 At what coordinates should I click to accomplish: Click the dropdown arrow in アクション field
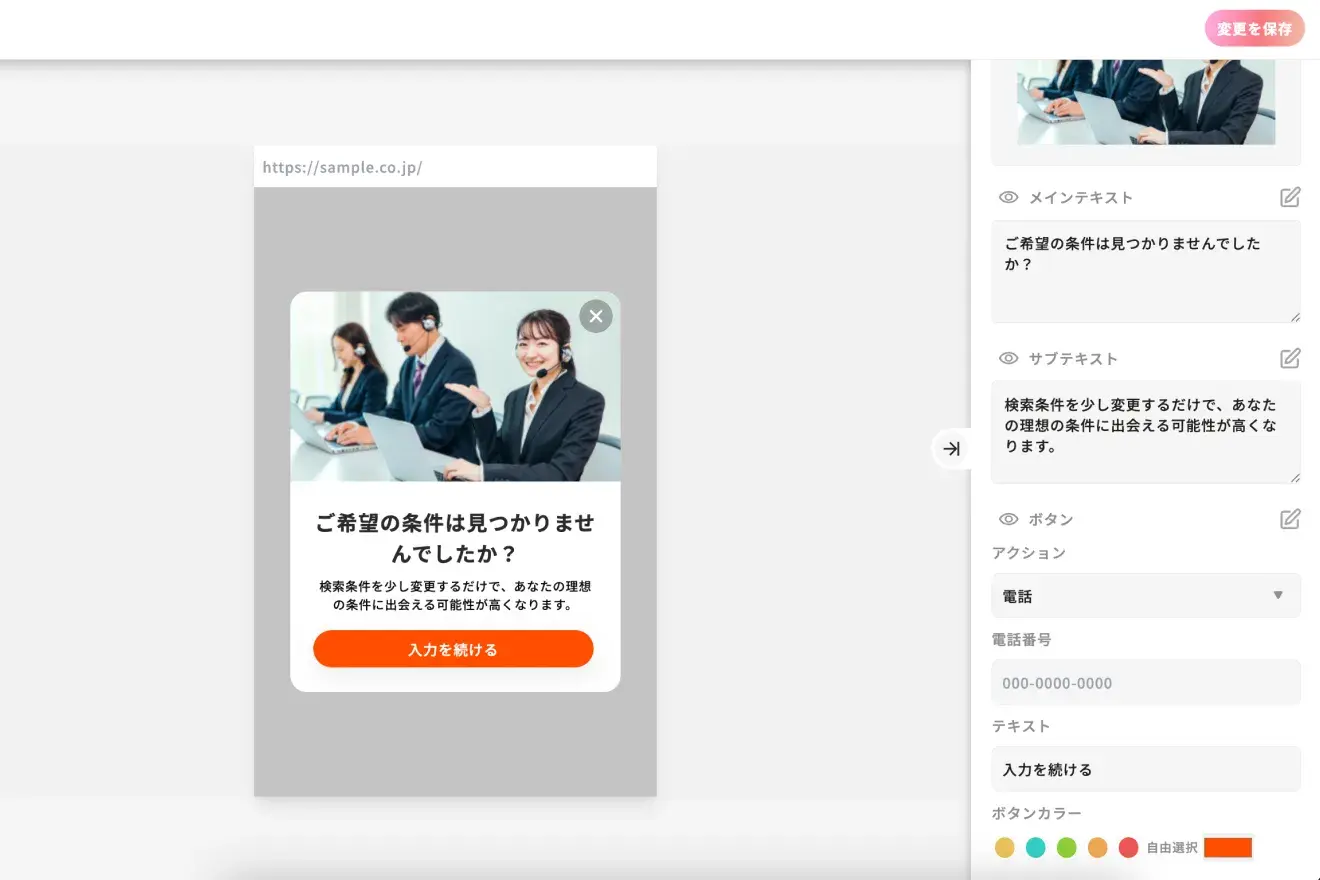(x=1277, y=596)
